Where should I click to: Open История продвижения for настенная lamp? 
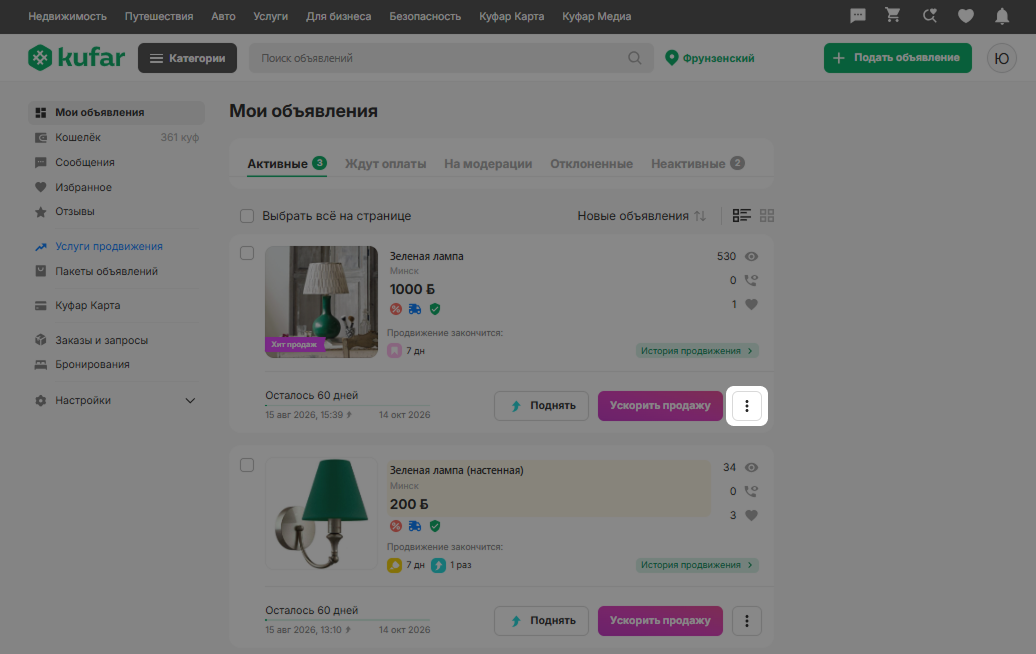click(x=697, y=565)
